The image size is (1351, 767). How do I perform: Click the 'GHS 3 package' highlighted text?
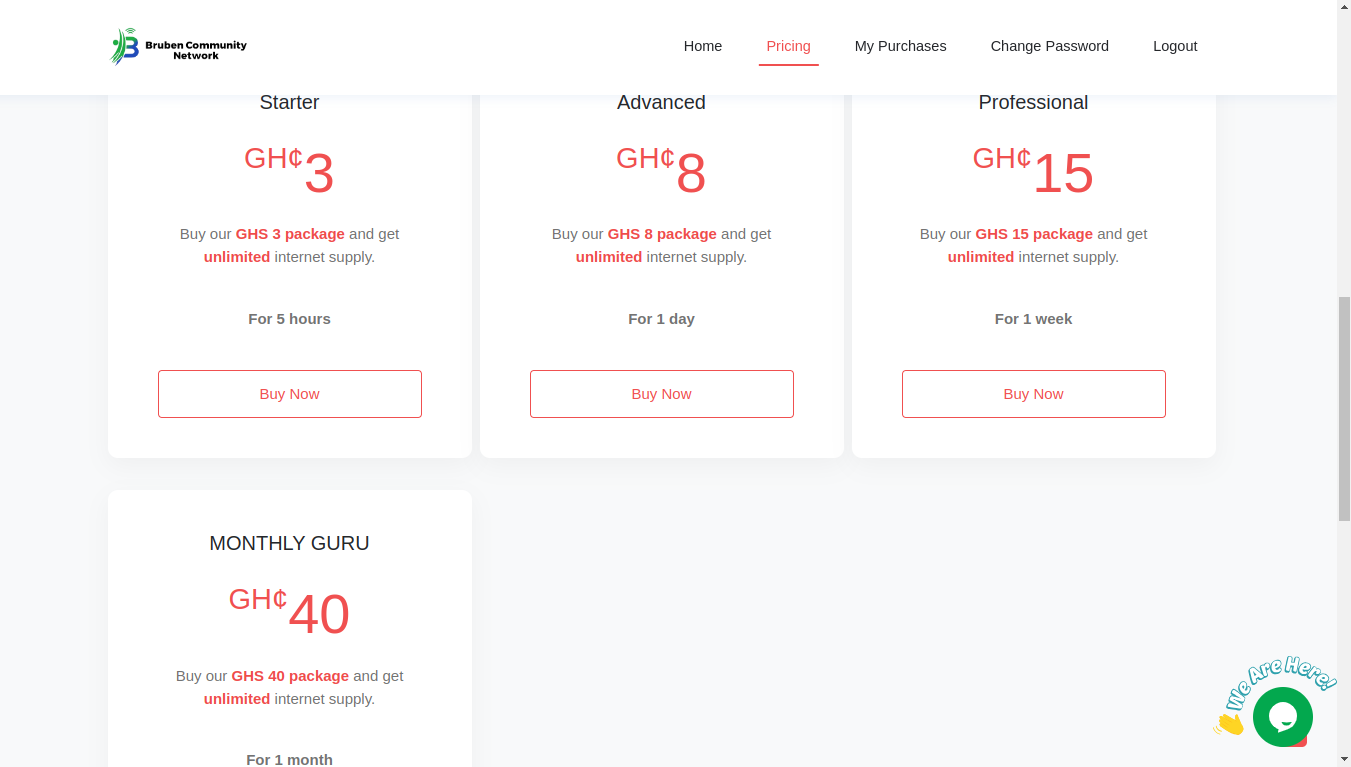290,234
